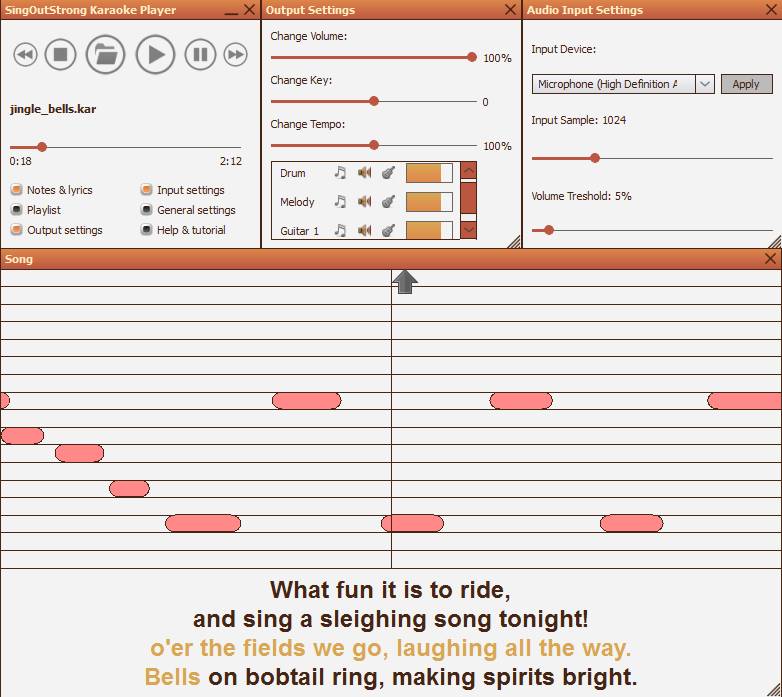Click the track list scrollbar thumb
782x697 pixels.
coord(468,198)
